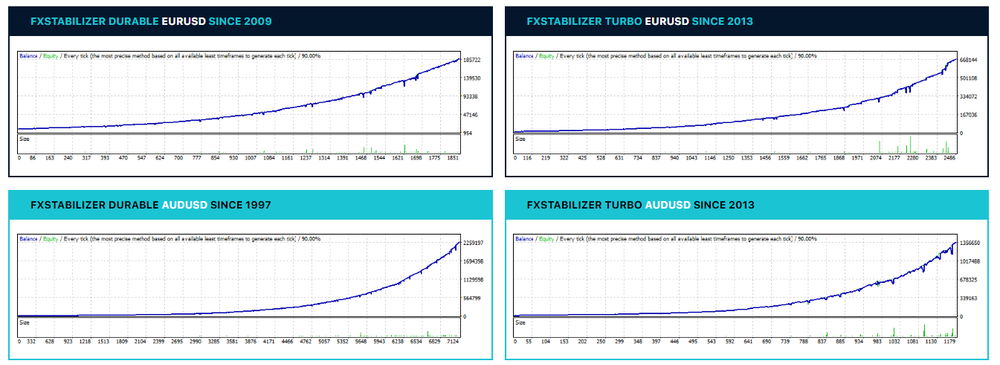Image resolution: width=1000 pixels, height=365 pixels.
Task: Click the 332 trade number on x-axis
Action: (x=31, y=341)
